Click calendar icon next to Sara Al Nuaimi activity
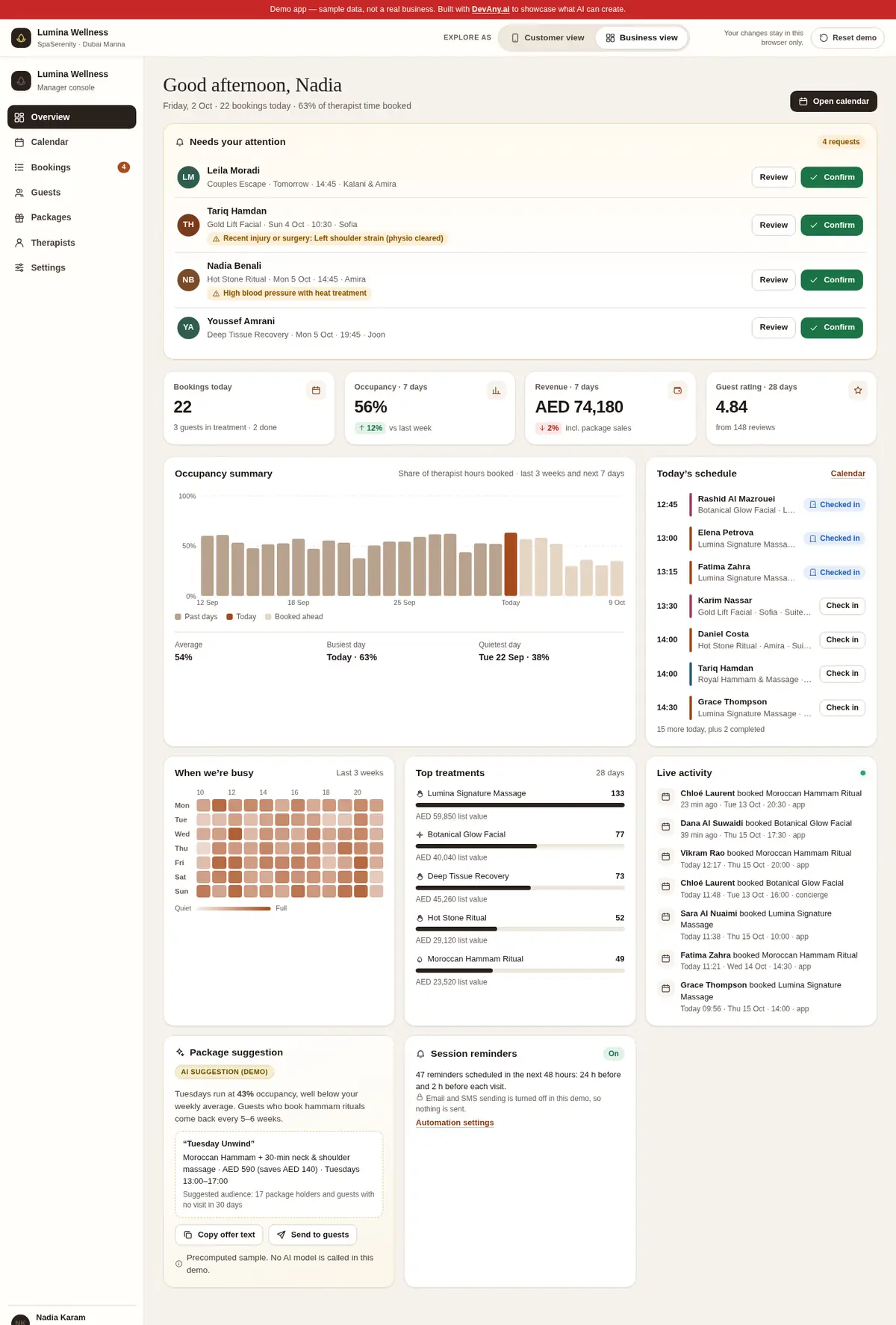 click(x=665, y=916)
